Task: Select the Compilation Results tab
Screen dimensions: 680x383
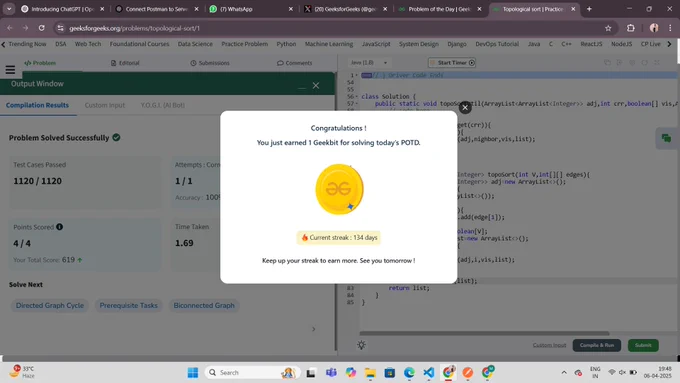Action: [x=37, y=105]
